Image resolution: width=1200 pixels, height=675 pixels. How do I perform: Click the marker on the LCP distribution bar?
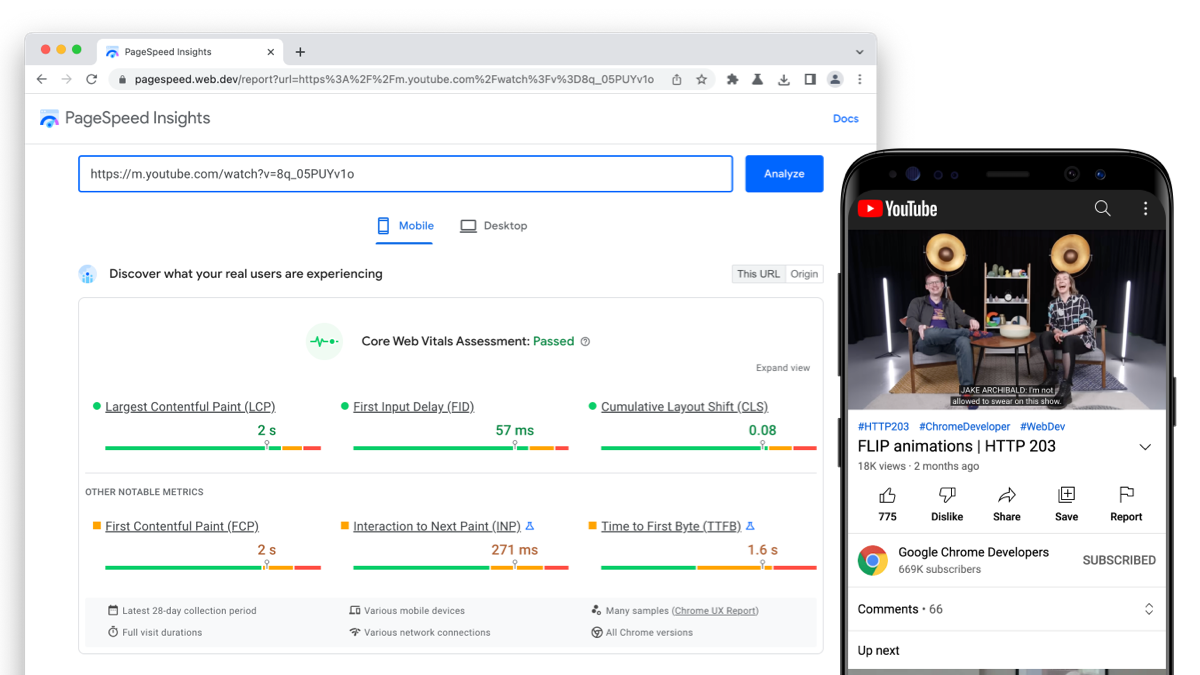coord(267,446)
